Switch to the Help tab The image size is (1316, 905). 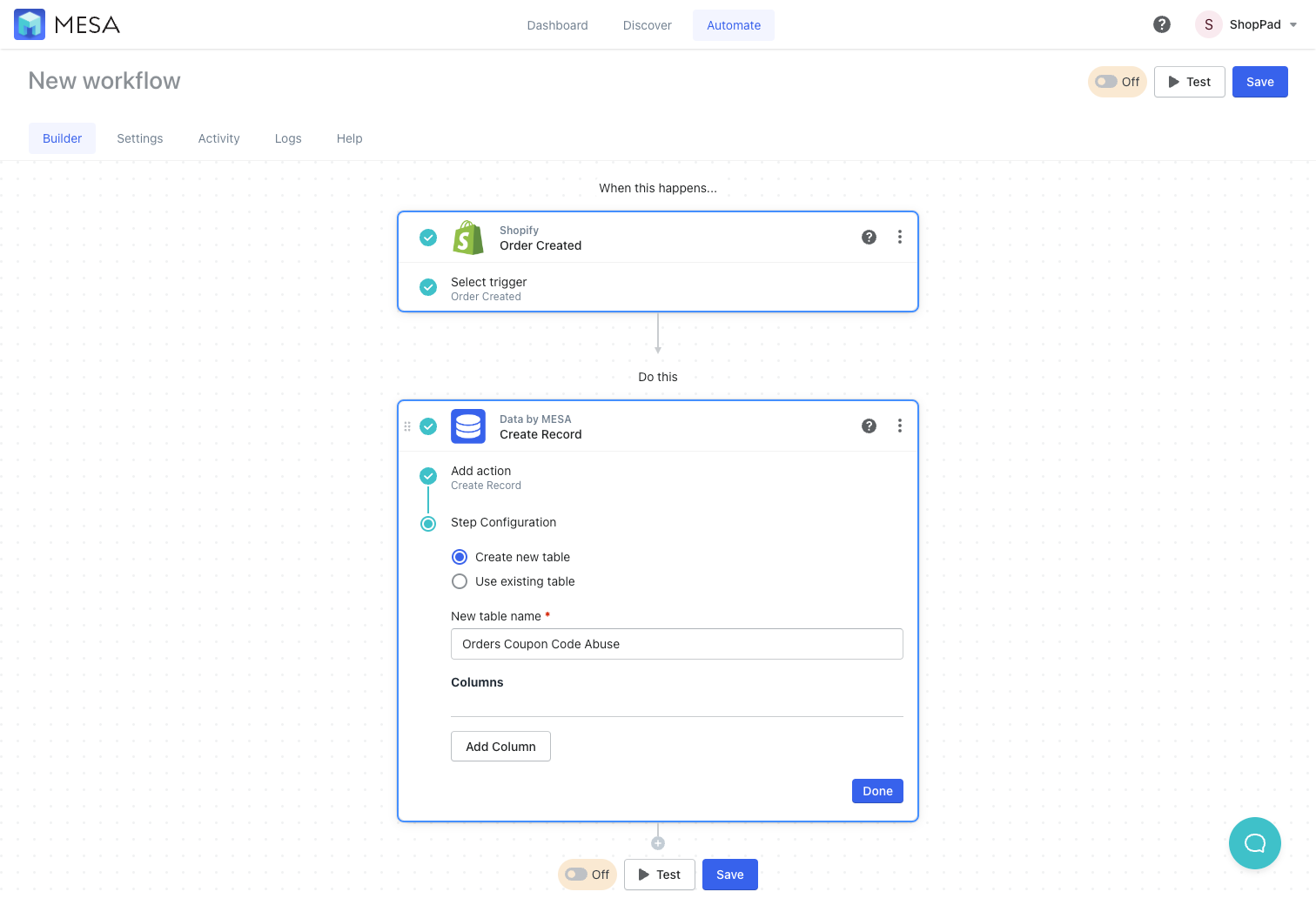pos(350,138)
